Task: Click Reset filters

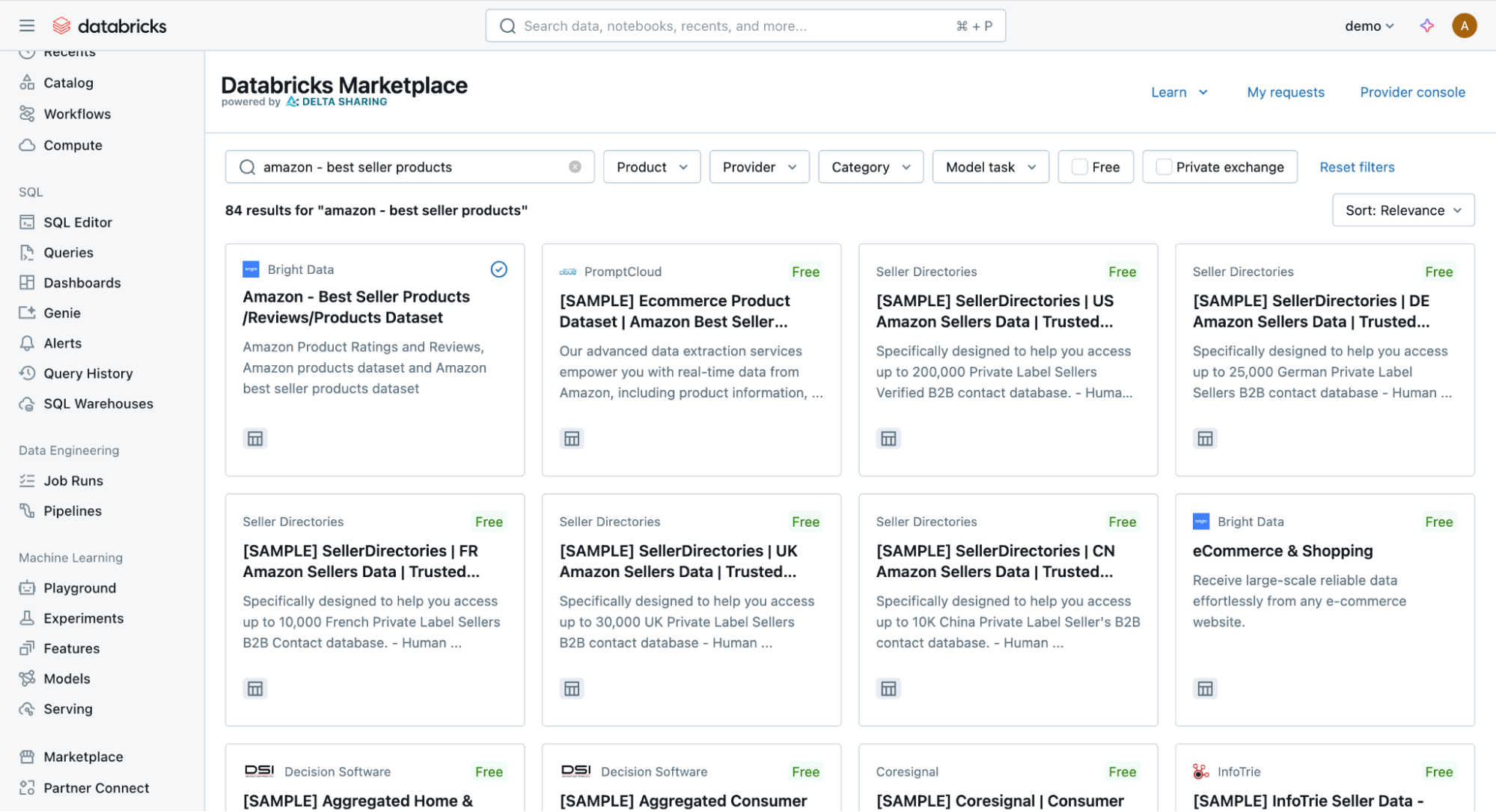Action: [1357, 167]
